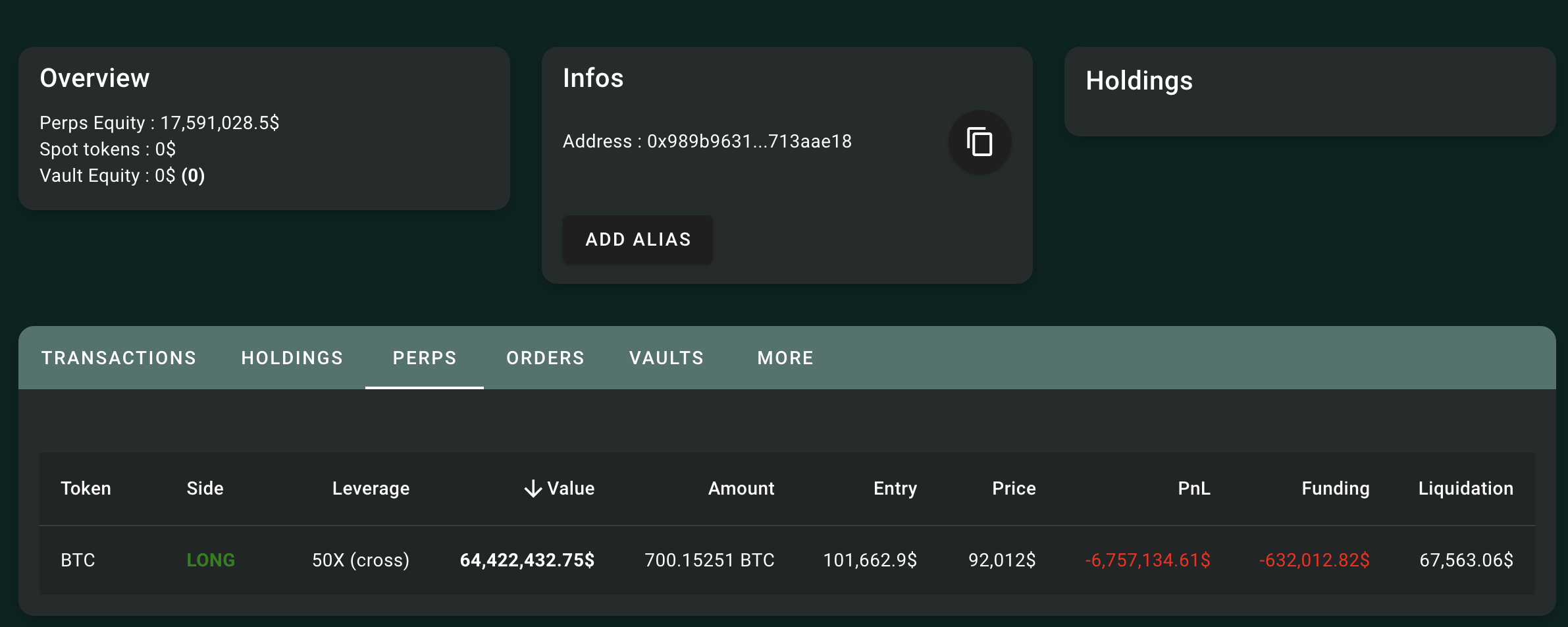Sort positions by Side column
The height and width of the screenshot is (627, 1568).
click(x=205, y=489)
